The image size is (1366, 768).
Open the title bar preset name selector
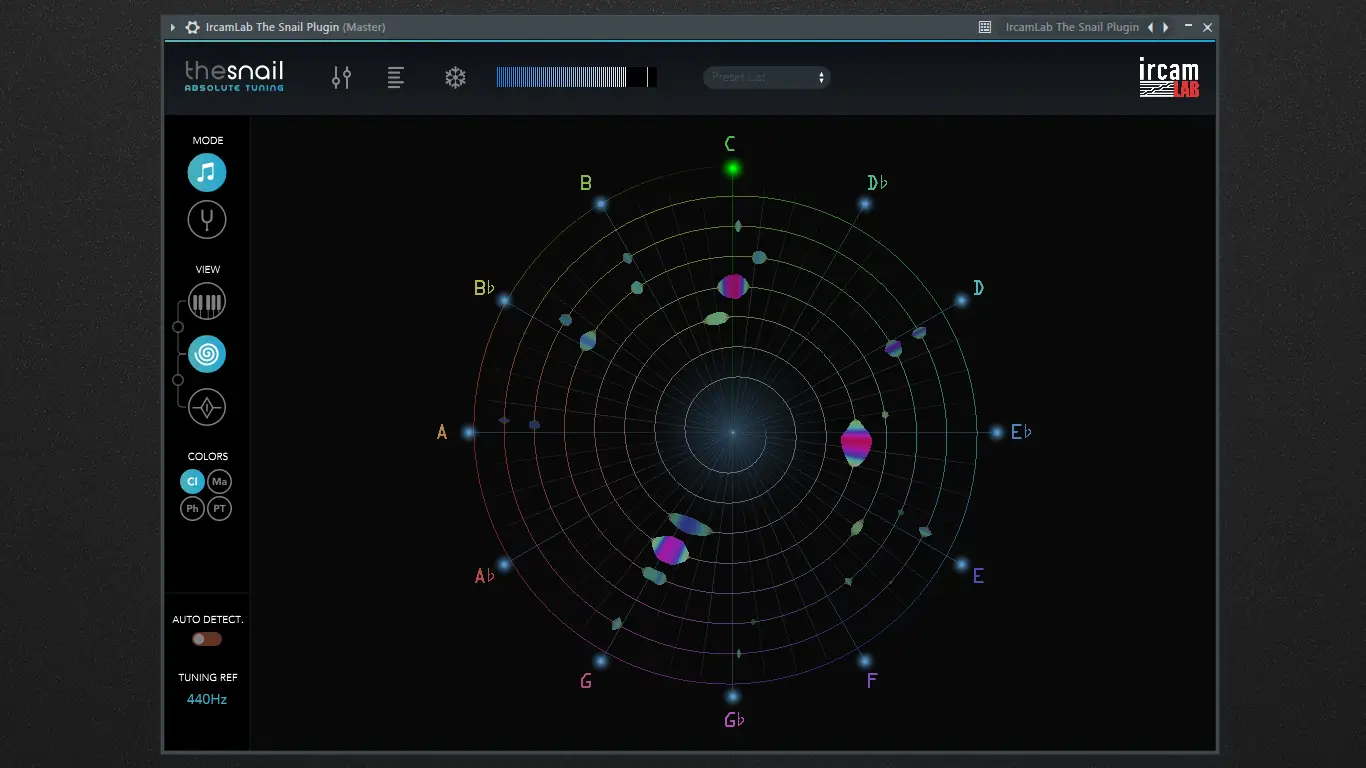1072,27
